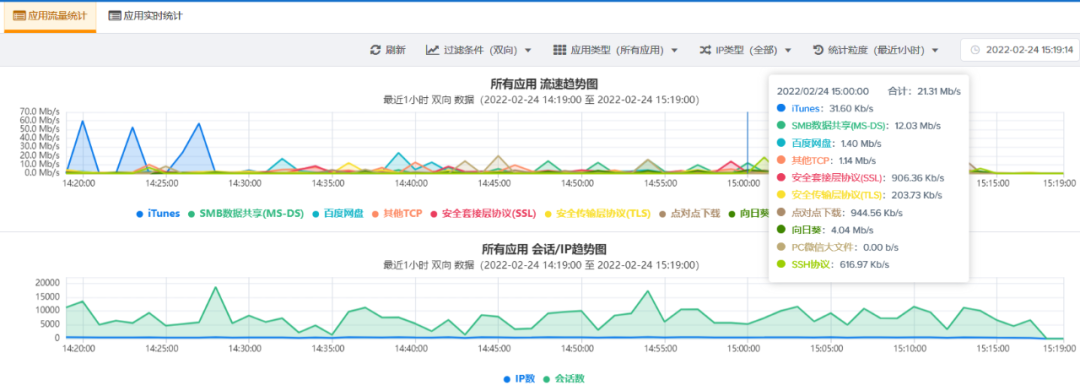This screenshot has width=1080, height=391.
Task: Click the 统计粒度 history icon
Action: pyautogui.click(x=818, y=50)
